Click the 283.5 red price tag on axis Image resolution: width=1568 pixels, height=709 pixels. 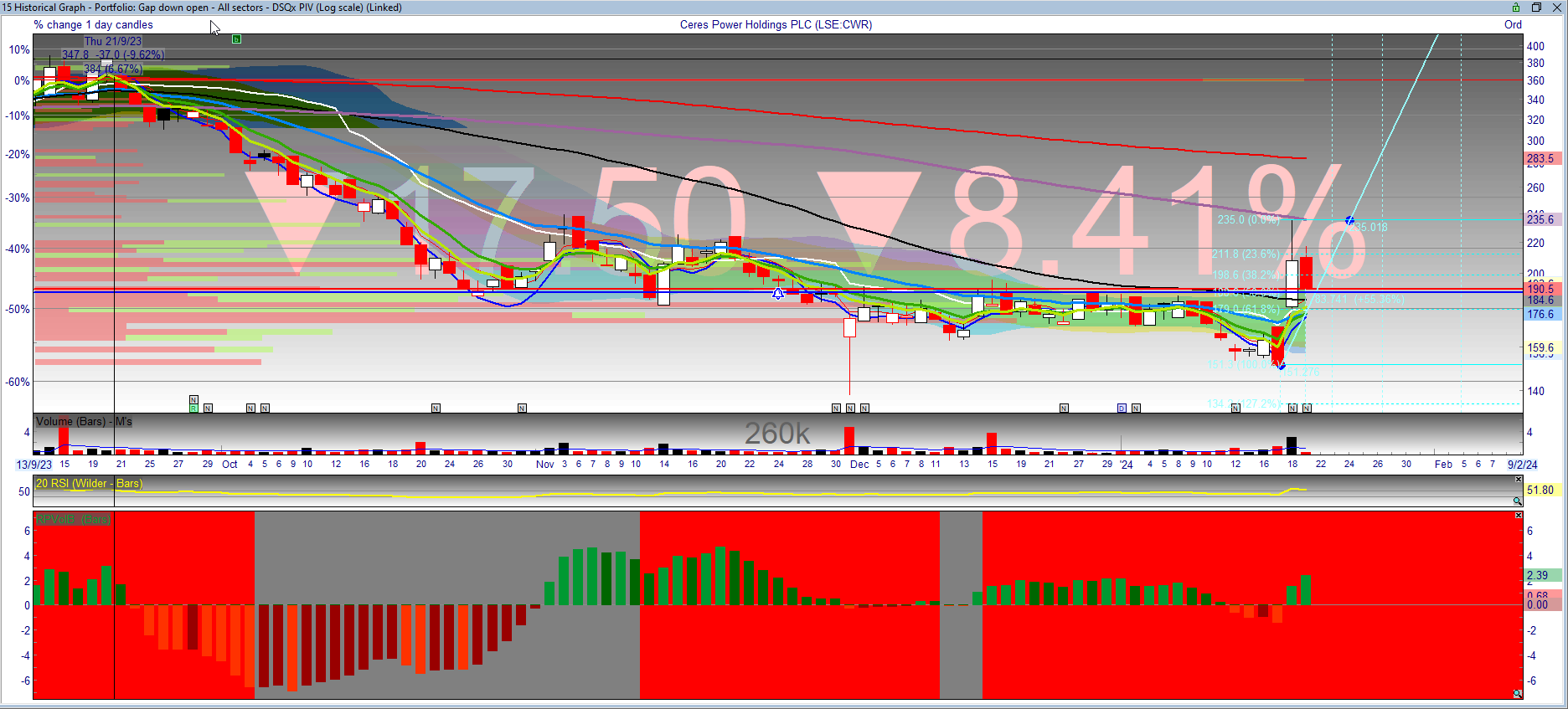click(x=1540, y=158)
